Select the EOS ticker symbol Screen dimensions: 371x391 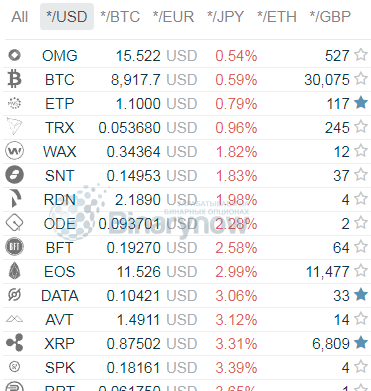[60, 272]
